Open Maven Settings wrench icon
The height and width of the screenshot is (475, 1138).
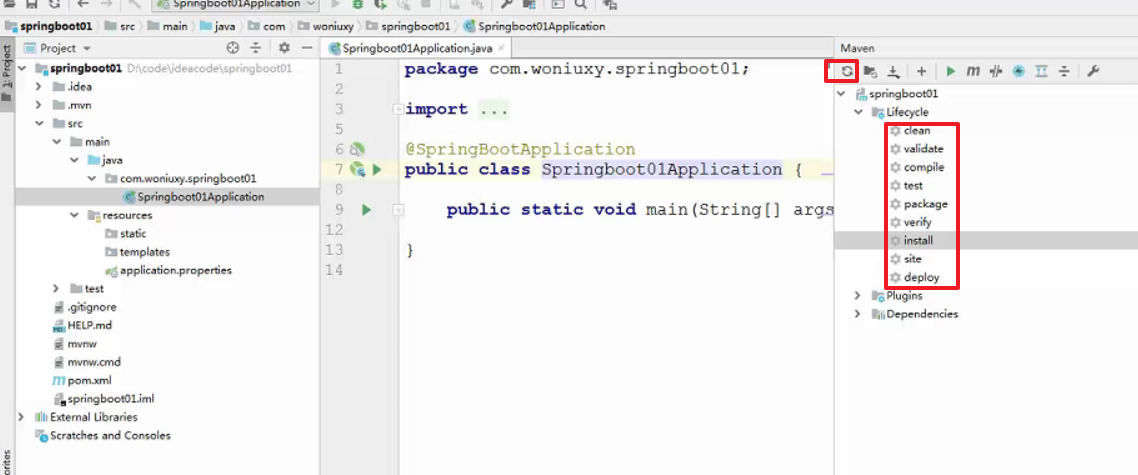[1093, 71]
